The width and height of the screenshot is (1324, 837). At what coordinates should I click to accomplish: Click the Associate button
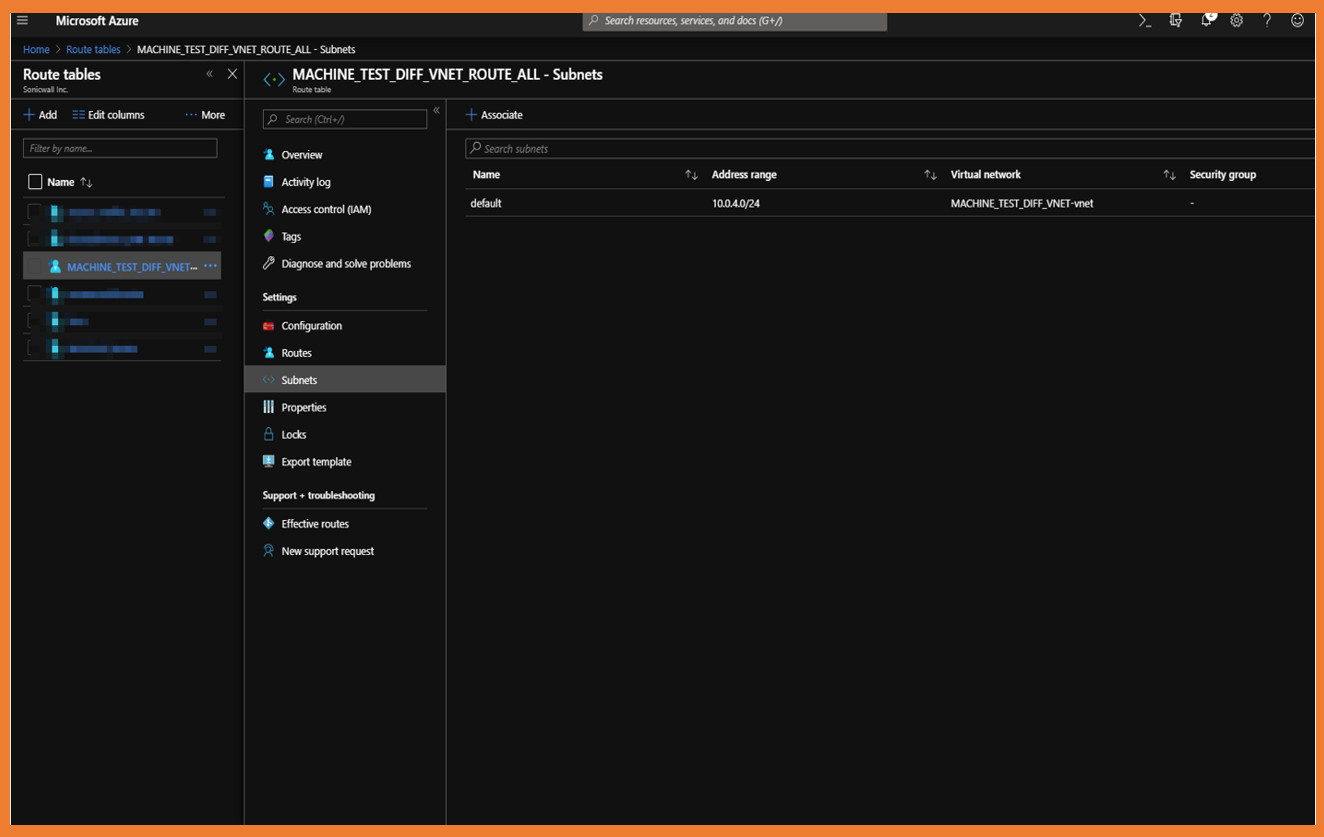click(494, 115)
